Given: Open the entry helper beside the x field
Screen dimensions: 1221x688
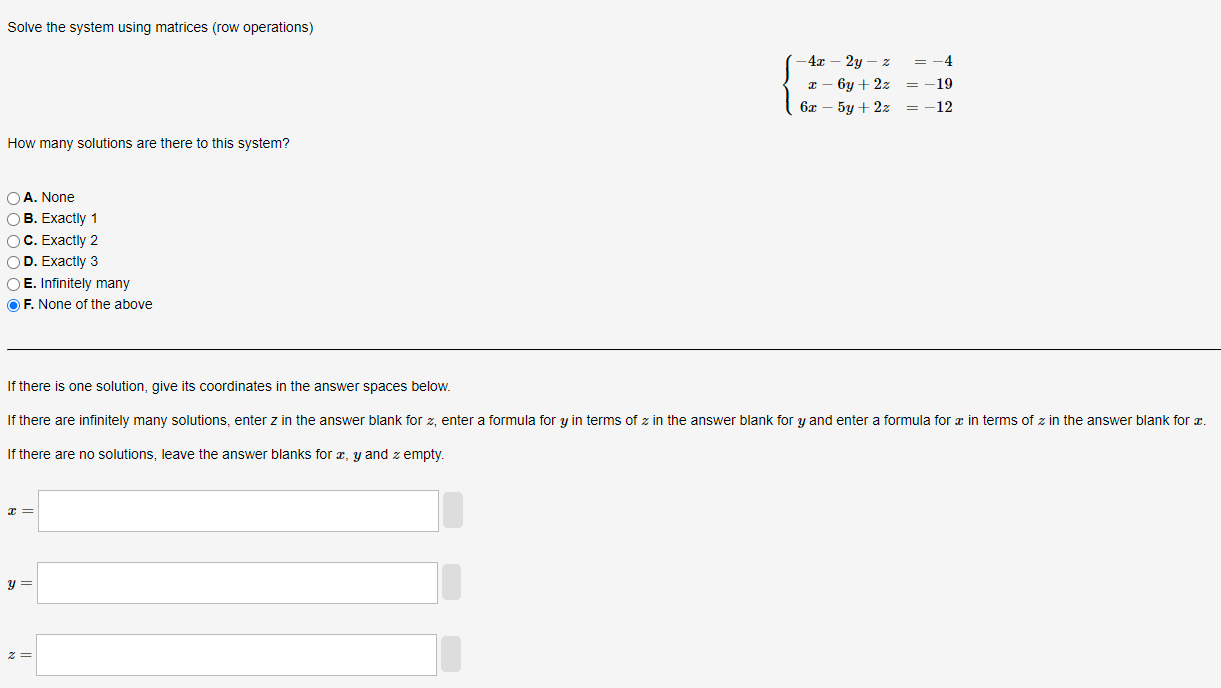Looking at the screenshot, I should 451,510.
